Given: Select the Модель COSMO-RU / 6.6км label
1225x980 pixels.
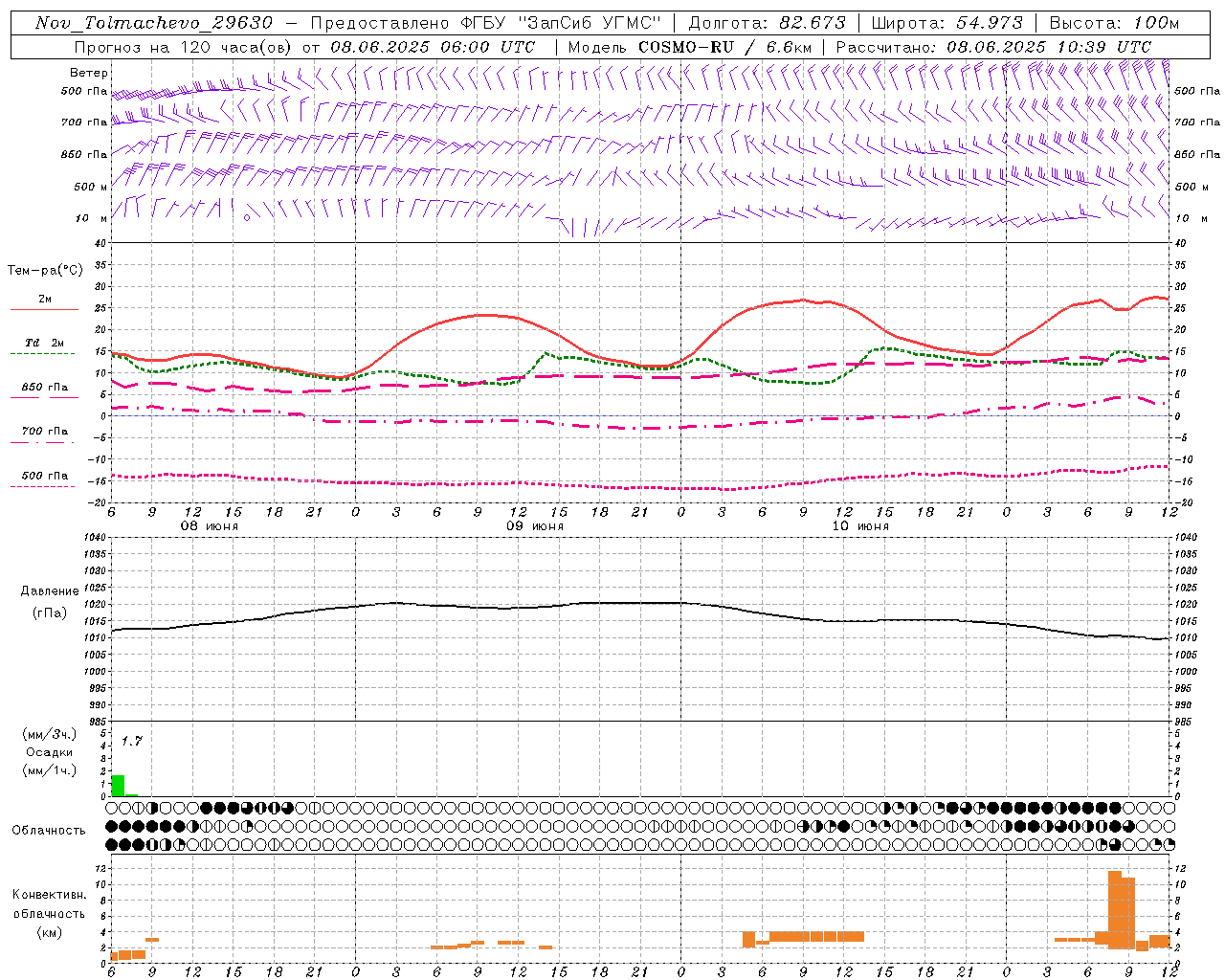Looking at the screenshot, I should pos(690,47).
